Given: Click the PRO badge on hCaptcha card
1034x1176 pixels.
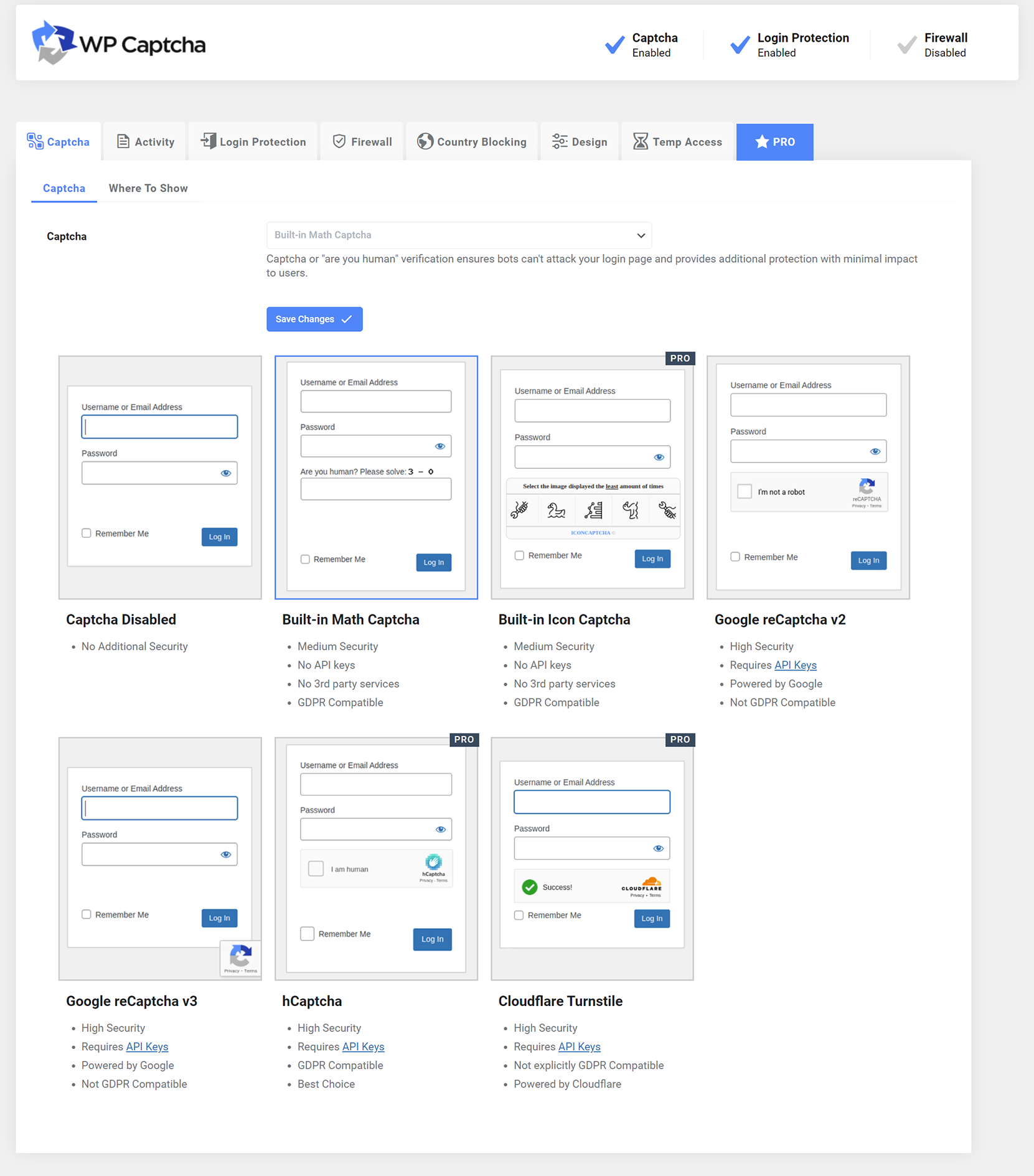Looking at the screenshot, I should (x=464, y=739).
